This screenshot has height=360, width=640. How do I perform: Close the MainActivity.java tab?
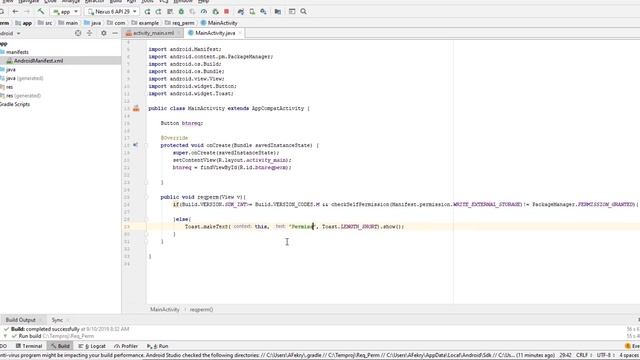[240, 33]
